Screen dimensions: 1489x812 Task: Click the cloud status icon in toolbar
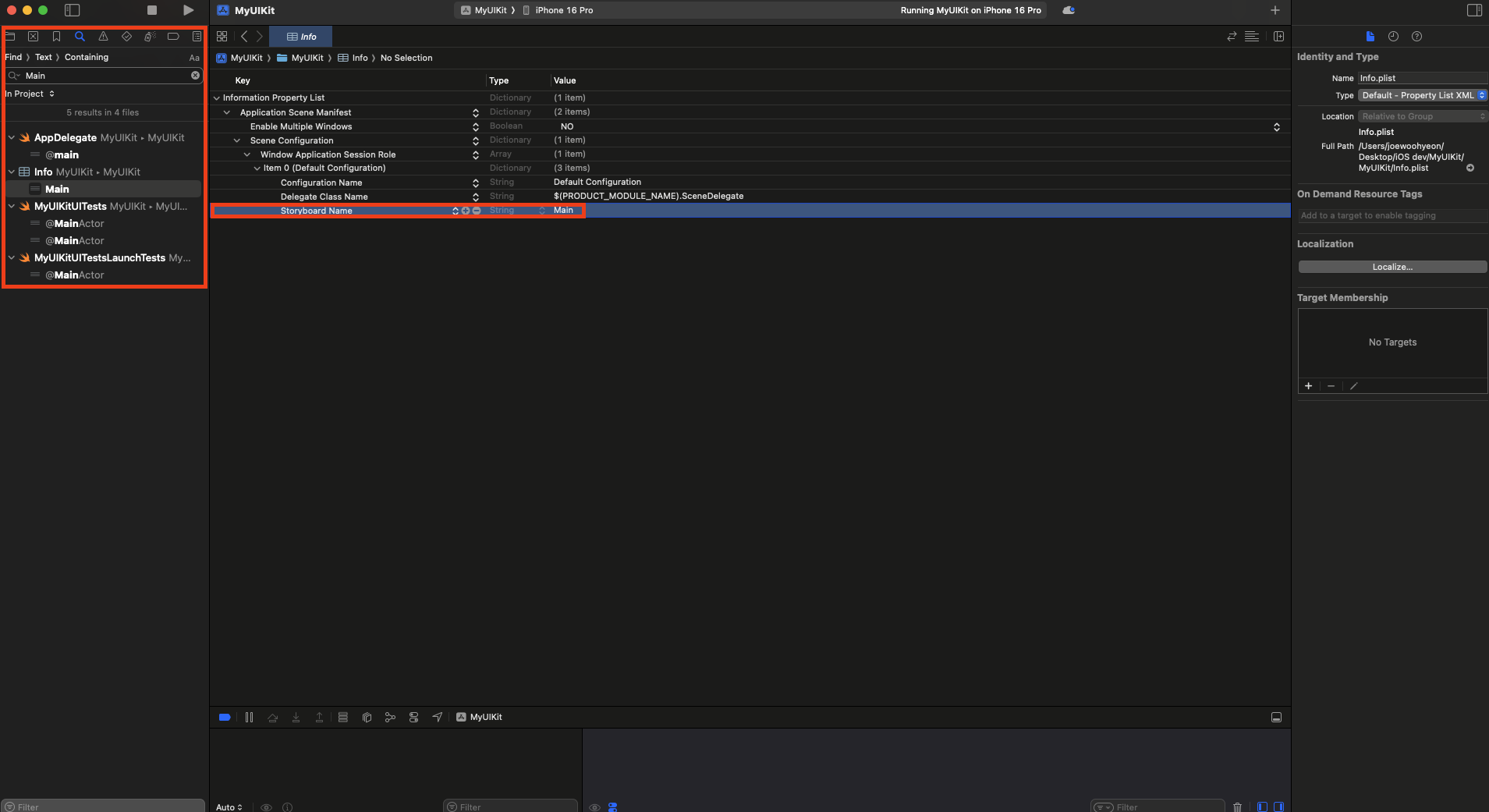click(x=1069, y=10)
